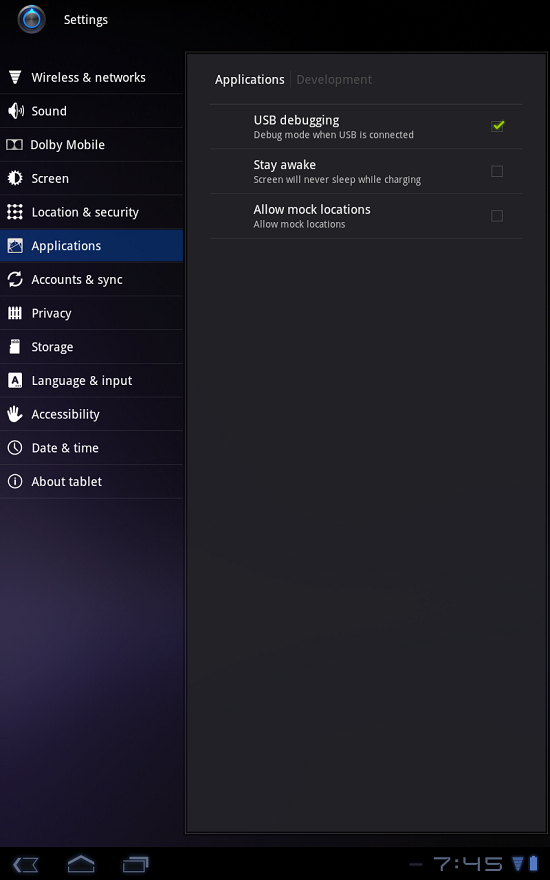This screenshot has width=550, height=880.
Task: Tap the Back navigation button
Action: coord(26,864)
